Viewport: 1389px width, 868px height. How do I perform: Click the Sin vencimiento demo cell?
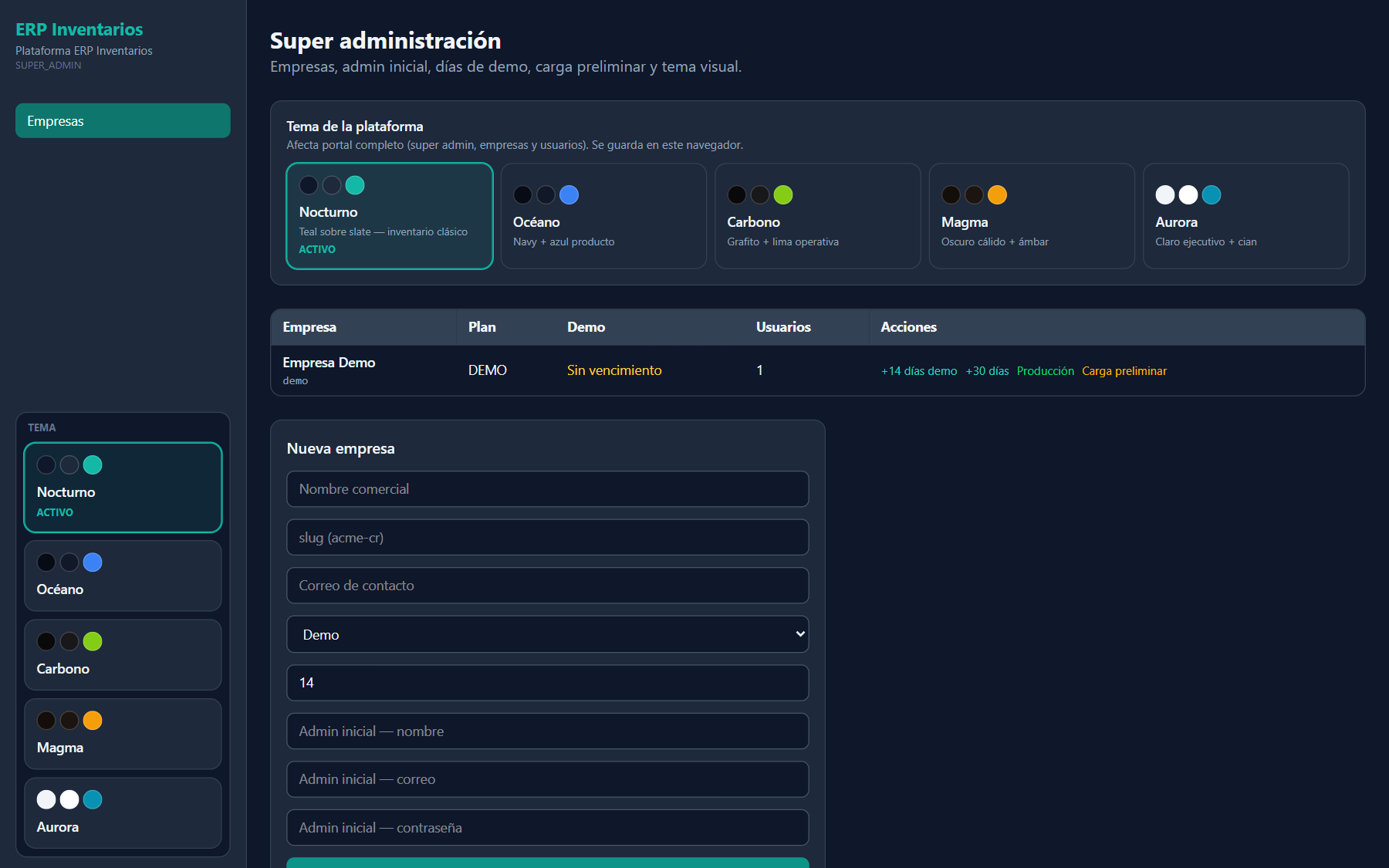pyautogui.click(x=614, y=370)
